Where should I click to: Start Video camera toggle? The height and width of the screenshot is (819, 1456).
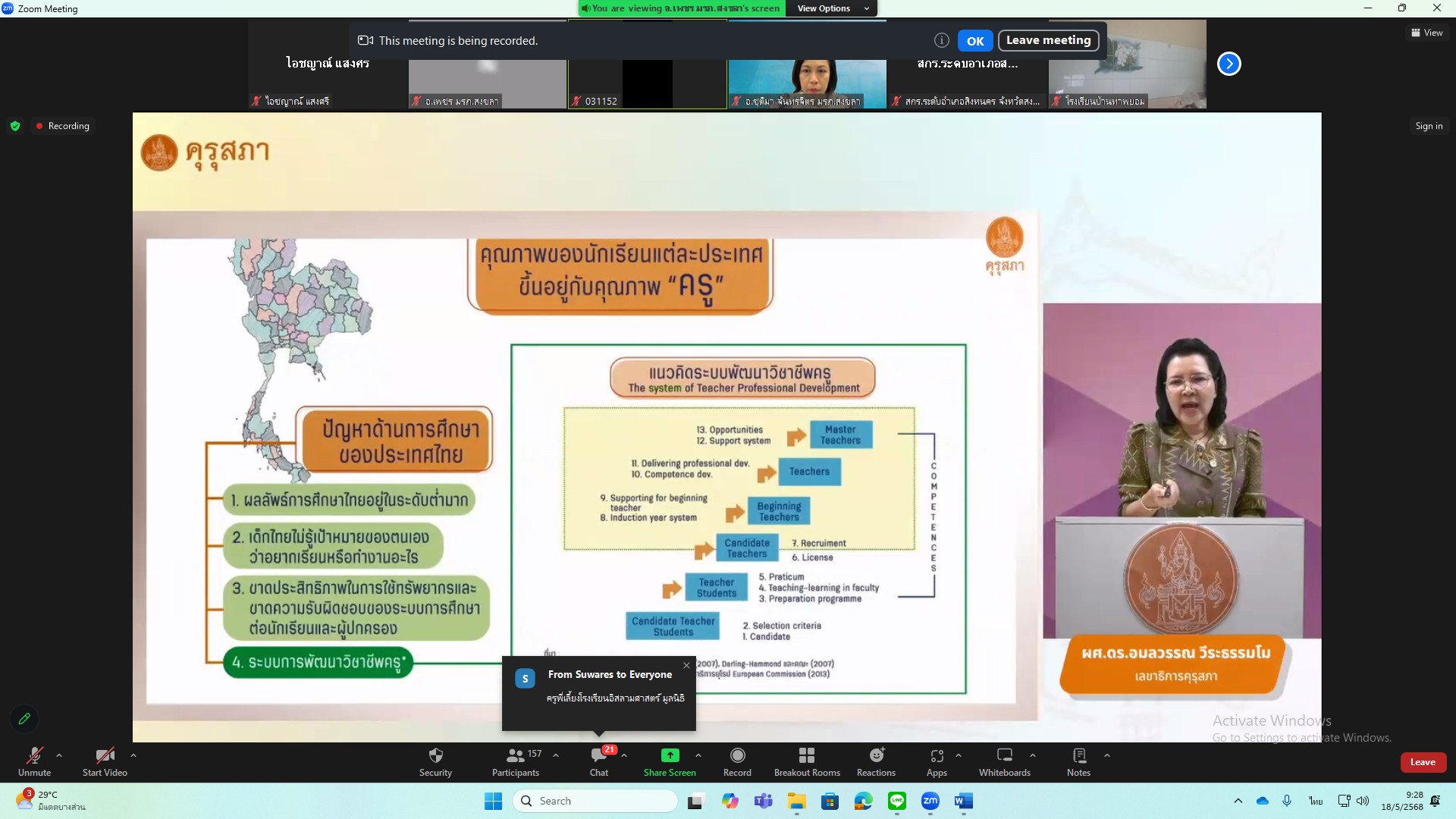click(x=105, y=761)
